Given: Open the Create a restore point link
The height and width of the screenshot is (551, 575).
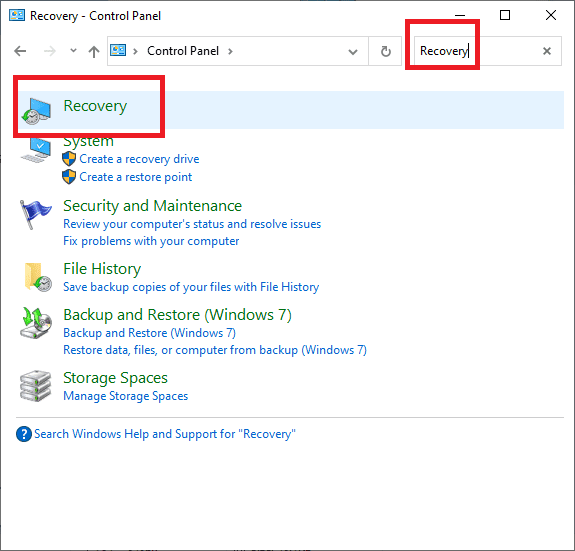Looking at the screenshot, I should (x=136, y=177).
